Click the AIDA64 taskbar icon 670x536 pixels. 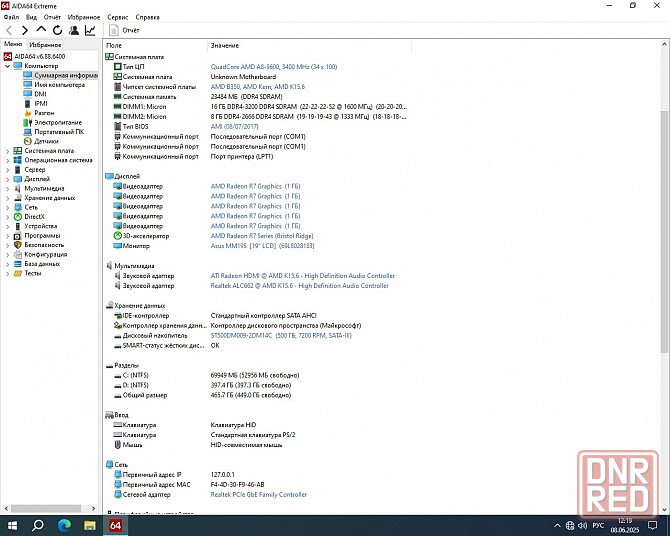pyautogui.click(x=115, y=525)
